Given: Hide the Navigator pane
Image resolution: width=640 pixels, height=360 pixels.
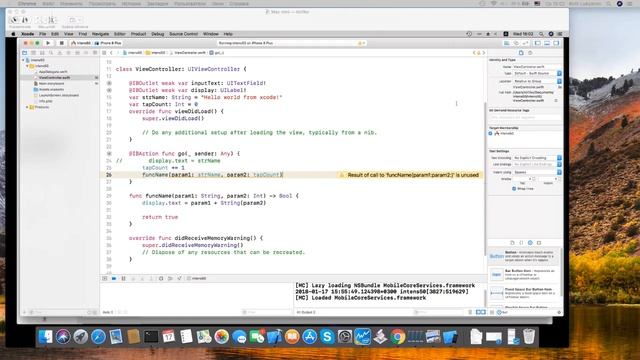Looking at the screenshot, I should (538, 43).
